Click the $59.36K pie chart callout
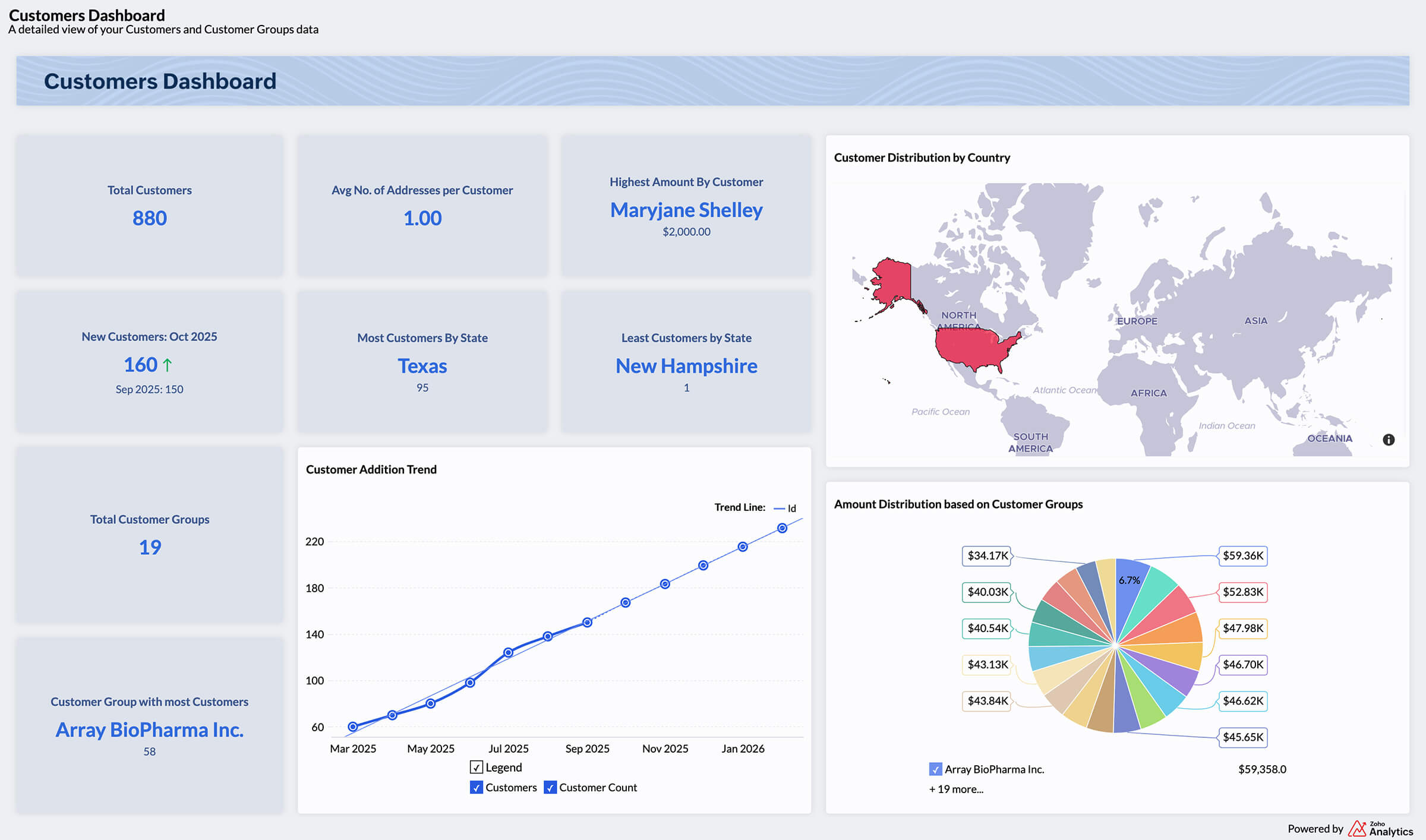 1243,557
